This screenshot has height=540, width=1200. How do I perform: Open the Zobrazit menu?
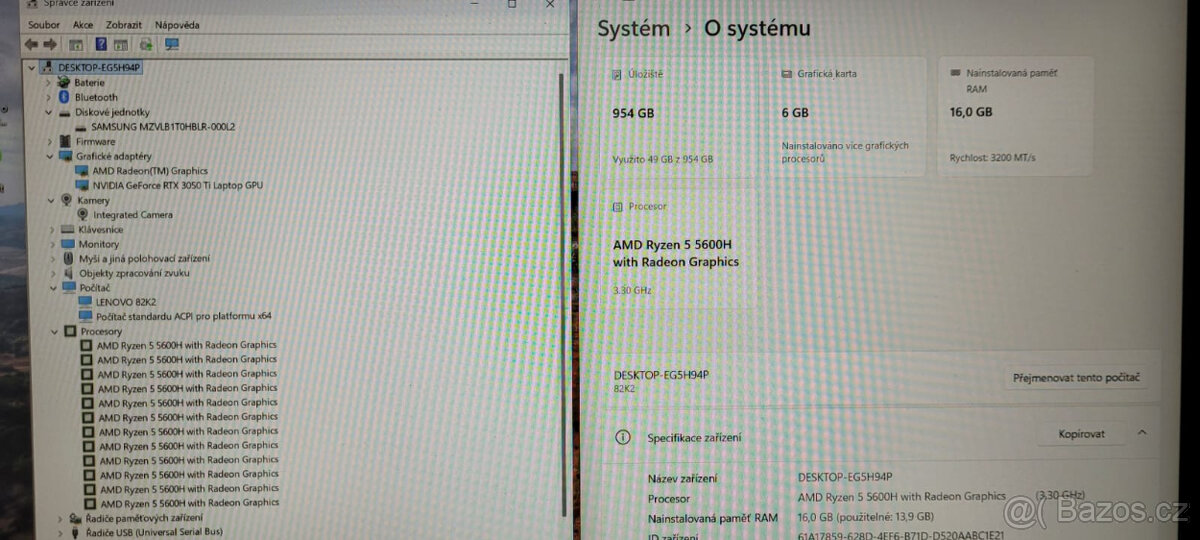[124, 25]
